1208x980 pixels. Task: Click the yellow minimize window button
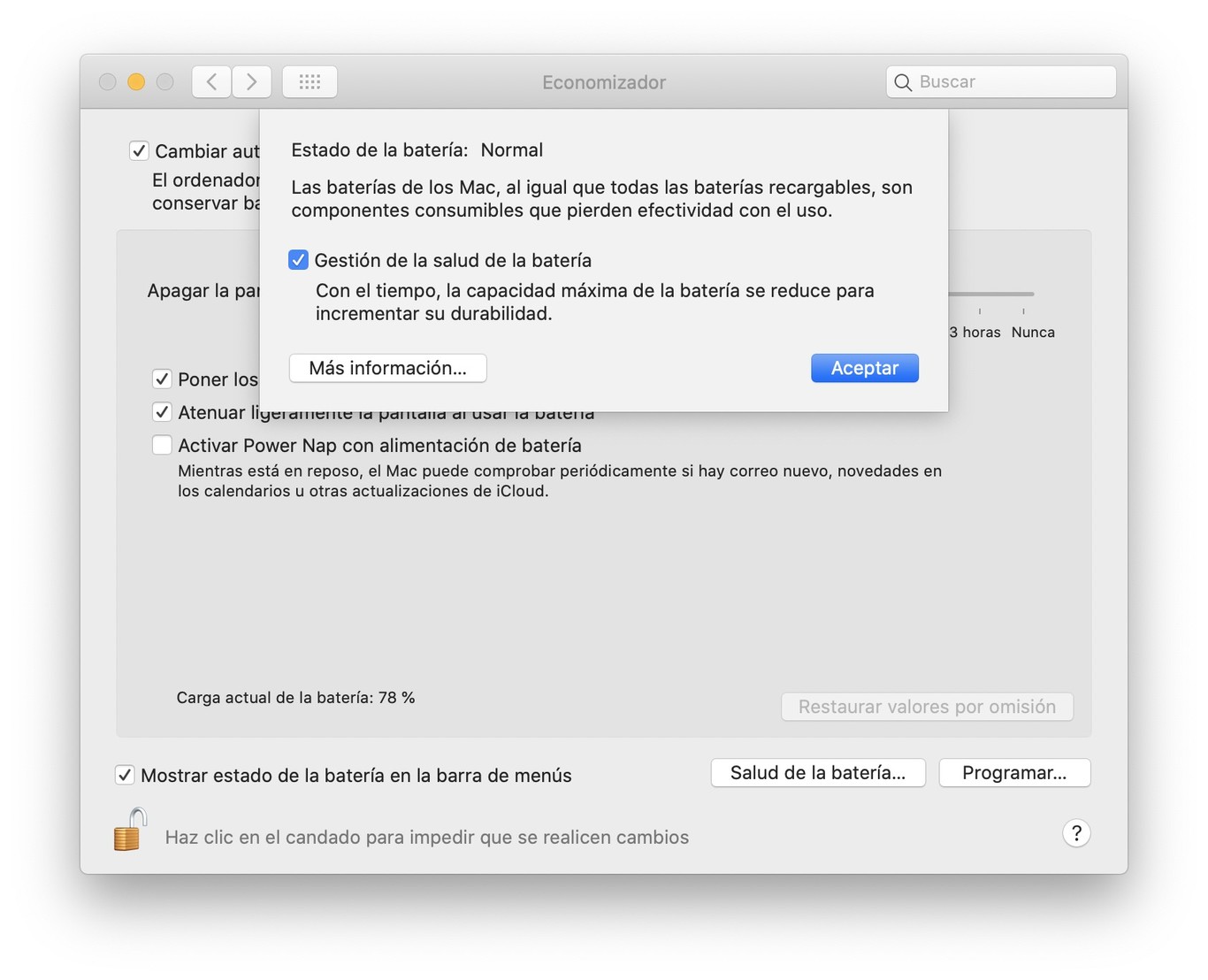click(136, 81)
